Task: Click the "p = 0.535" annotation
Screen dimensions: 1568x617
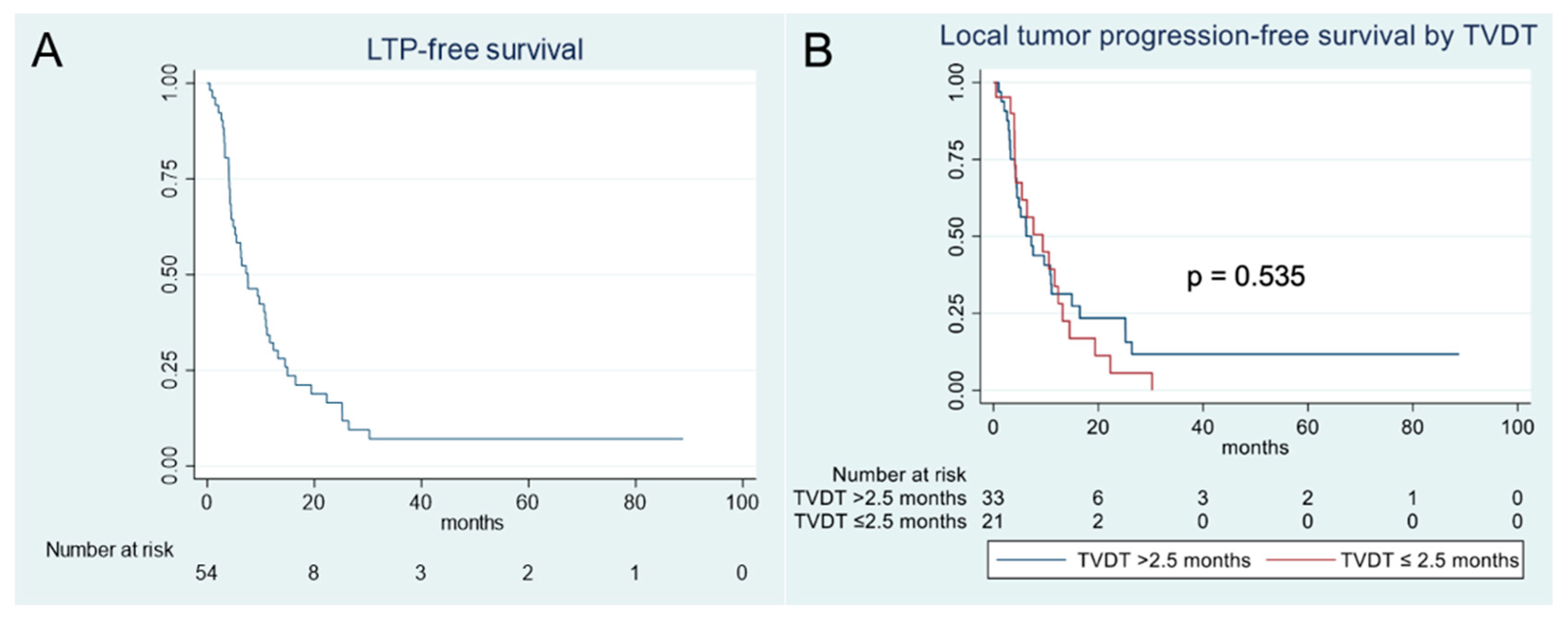Action: [x=1245, y=276]
